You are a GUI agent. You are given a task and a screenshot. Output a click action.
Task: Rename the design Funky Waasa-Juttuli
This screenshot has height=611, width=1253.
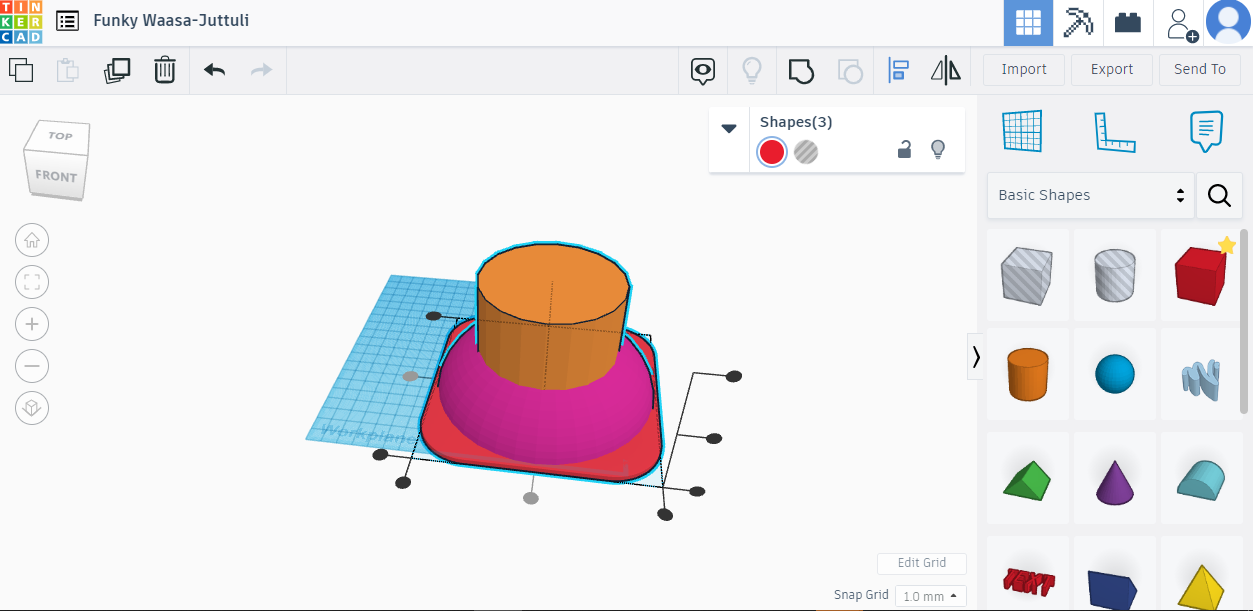(171, 20)
